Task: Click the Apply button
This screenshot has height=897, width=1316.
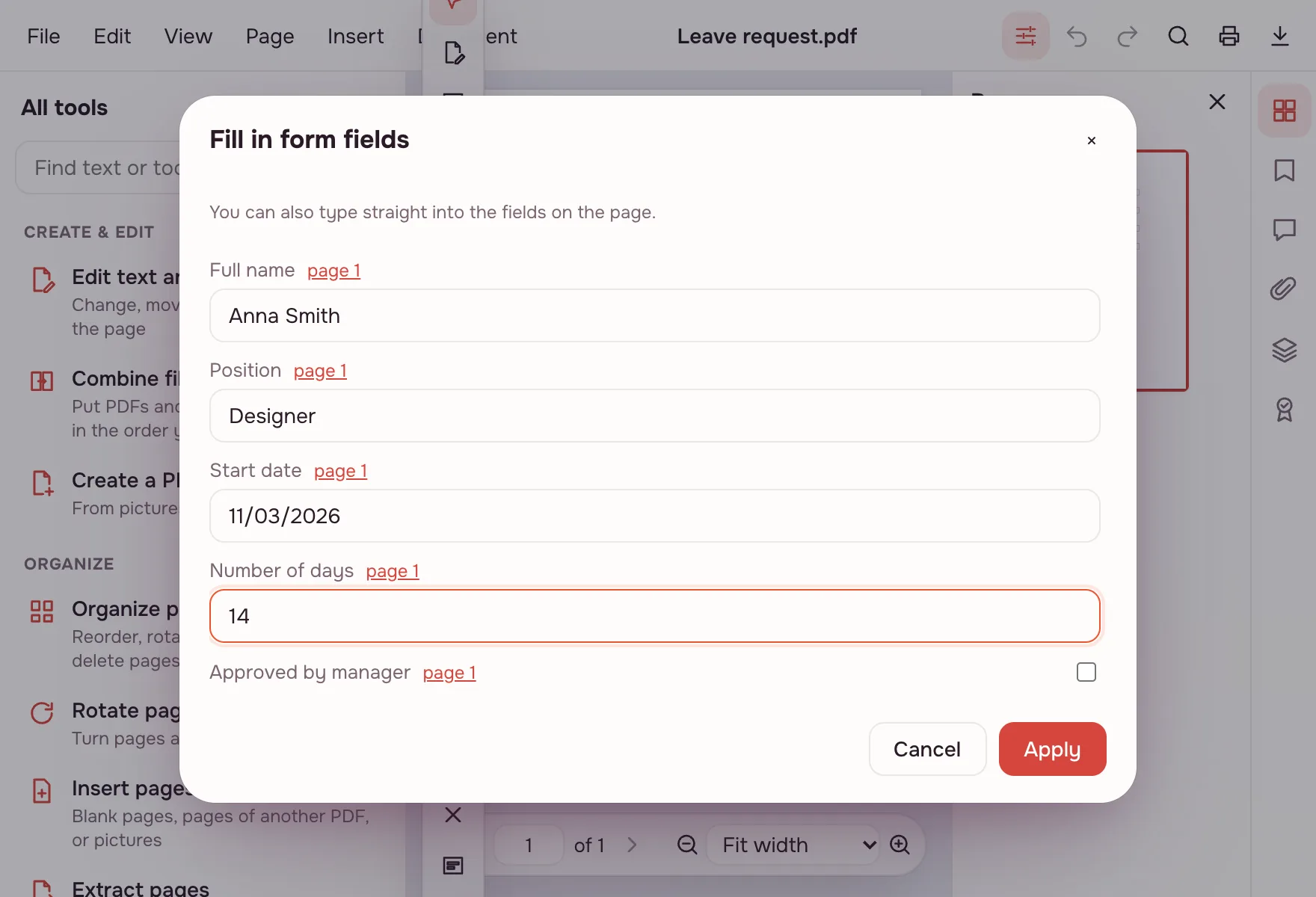Action: tap(1053, 749)
